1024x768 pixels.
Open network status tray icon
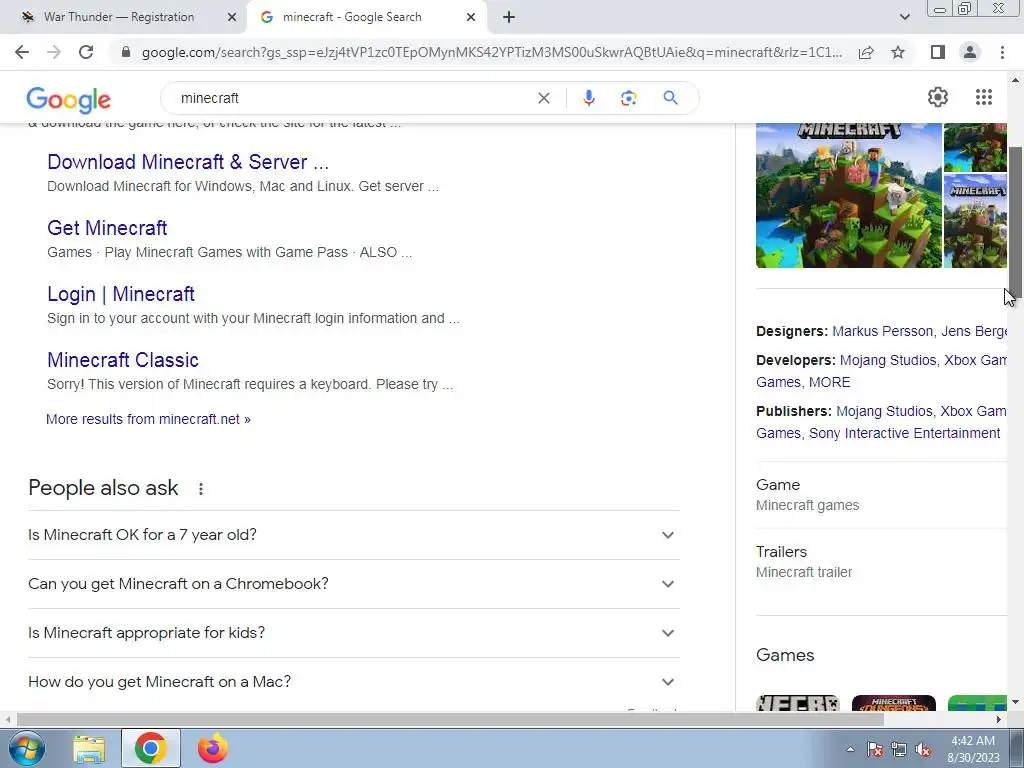(x=899, y=749)
